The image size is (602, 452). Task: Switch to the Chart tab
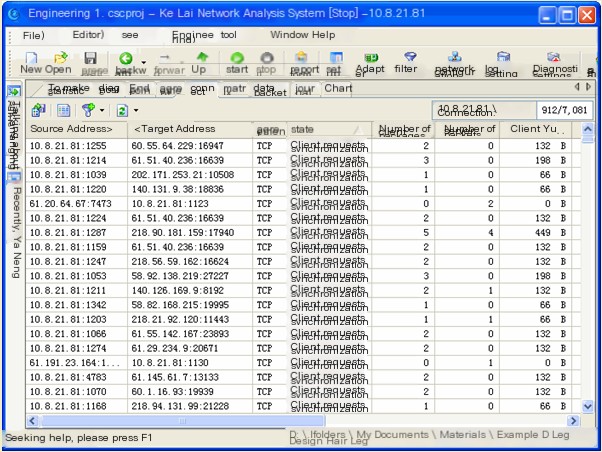(x=338, y=88)
